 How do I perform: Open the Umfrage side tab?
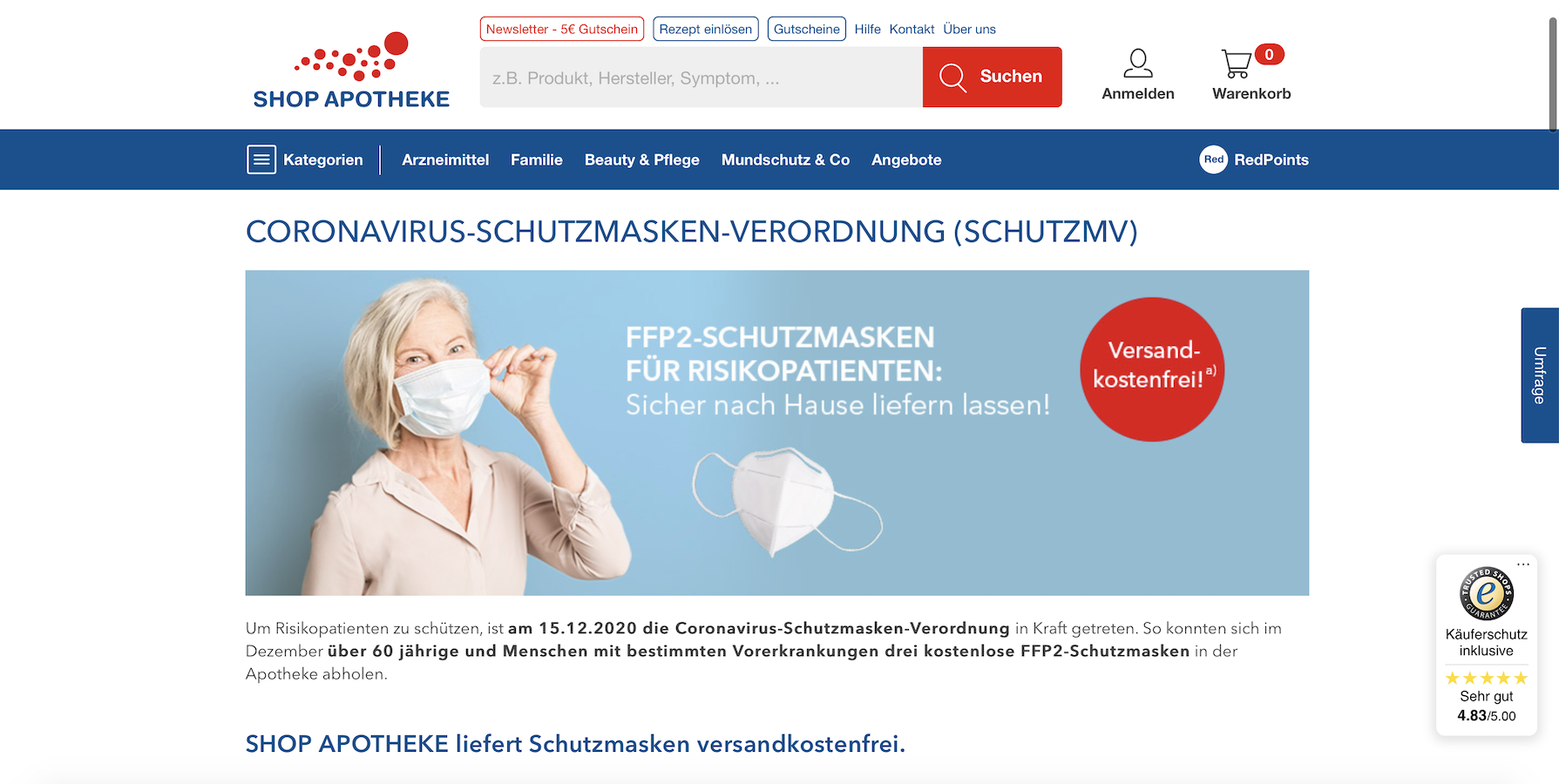tap(1540, 375)
